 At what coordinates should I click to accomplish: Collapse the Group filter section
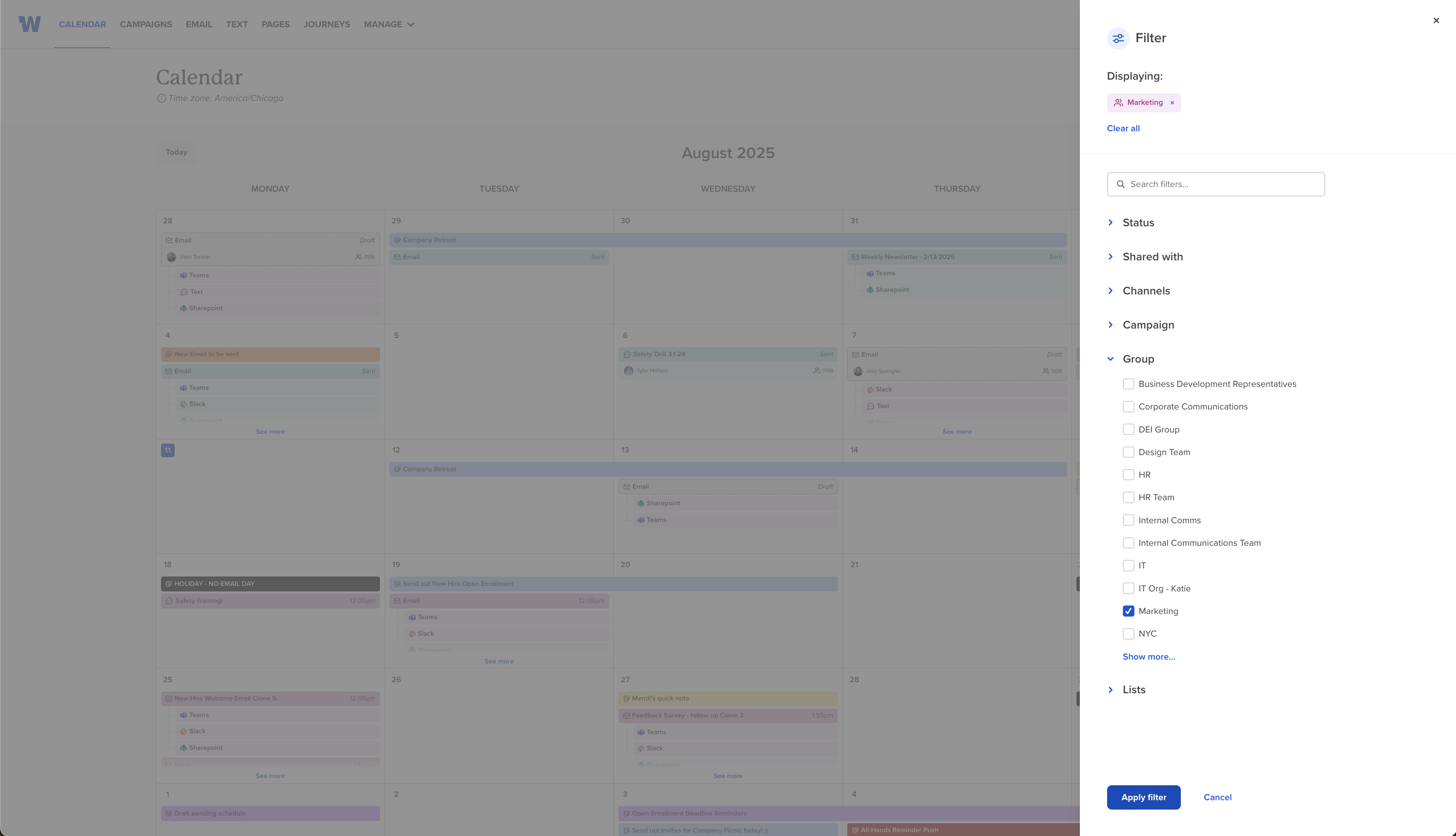coord(1130,359)
